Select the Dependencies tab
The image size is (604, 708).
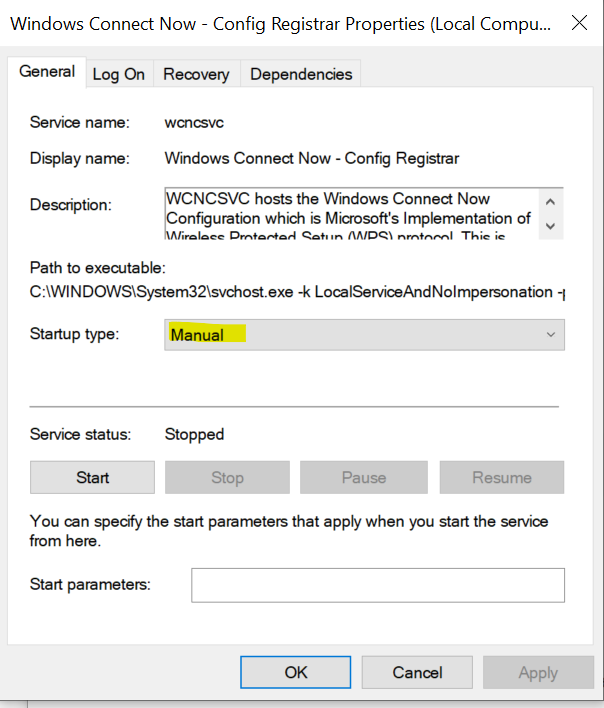[x=301, y=74]
